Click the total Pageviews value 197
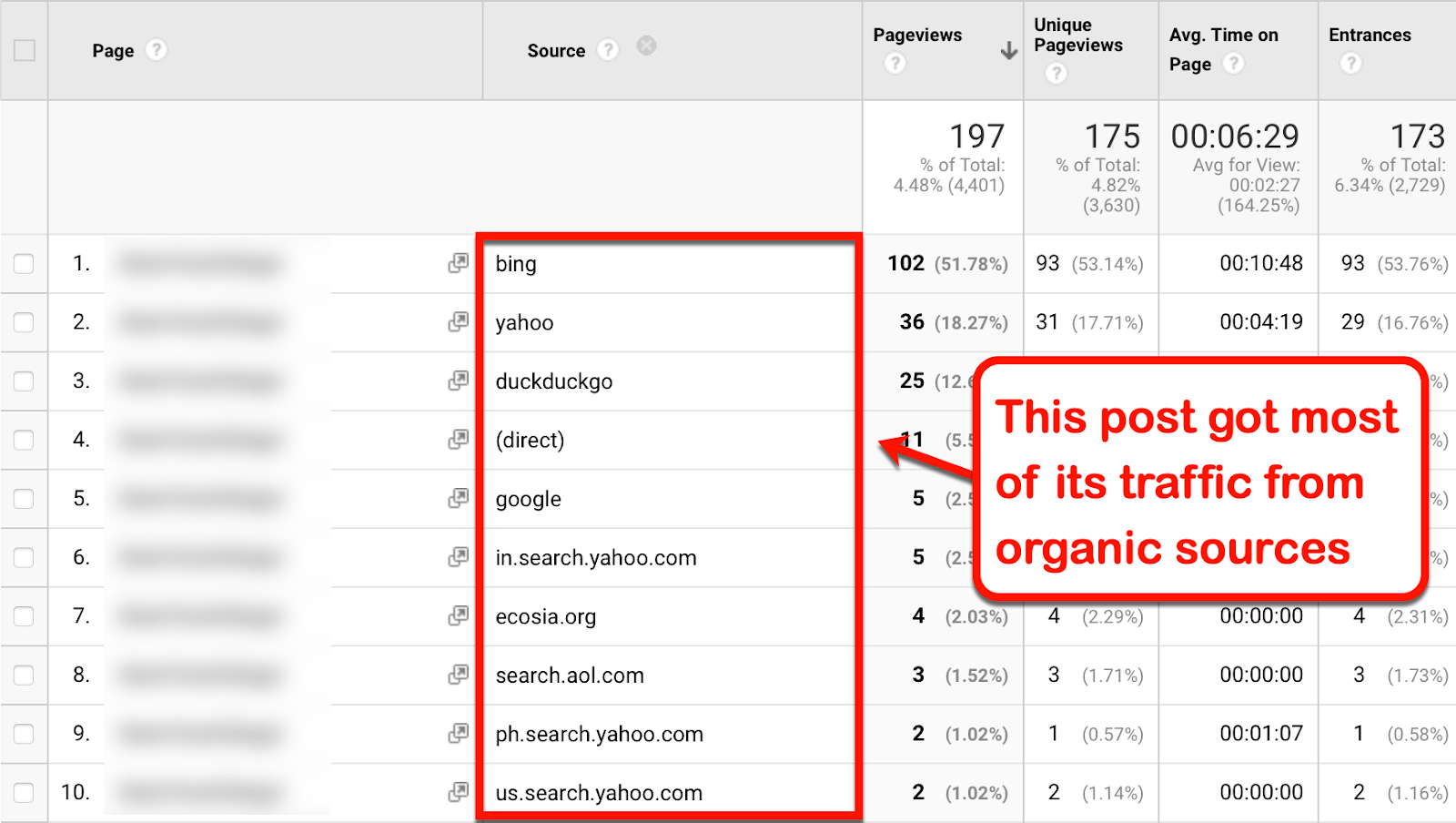 976,137
